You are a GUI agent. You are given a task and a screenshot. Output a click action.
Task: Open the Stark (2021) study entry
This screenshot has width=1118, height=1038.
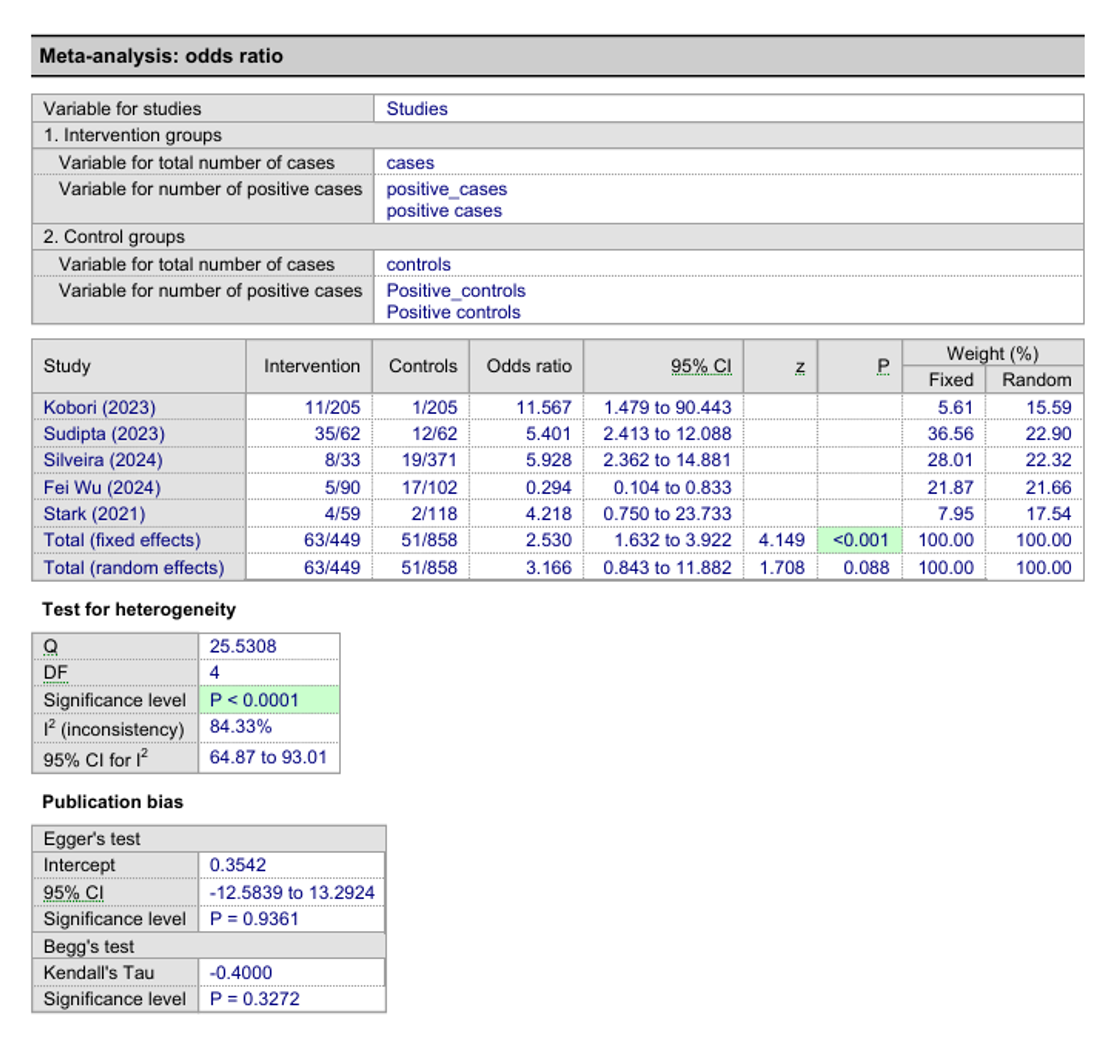(94, 514)
